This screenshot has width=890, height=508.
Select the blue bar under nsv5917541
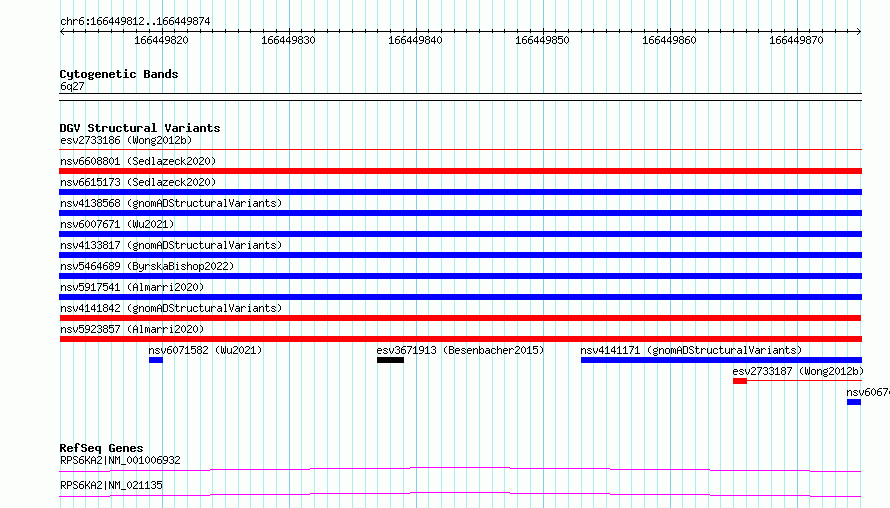pos(460,297)
